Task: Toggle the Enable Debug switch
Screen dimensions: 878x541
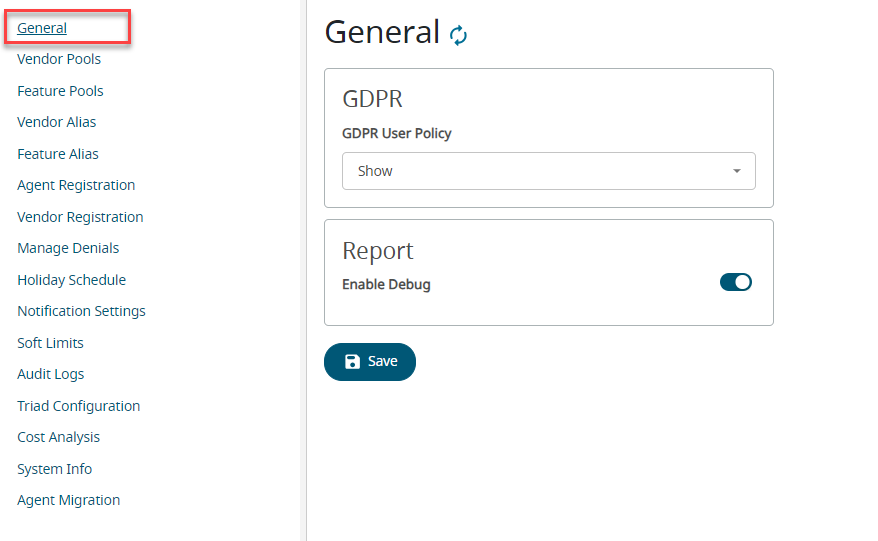Action: pyautogui.click(x=735, y=283)
